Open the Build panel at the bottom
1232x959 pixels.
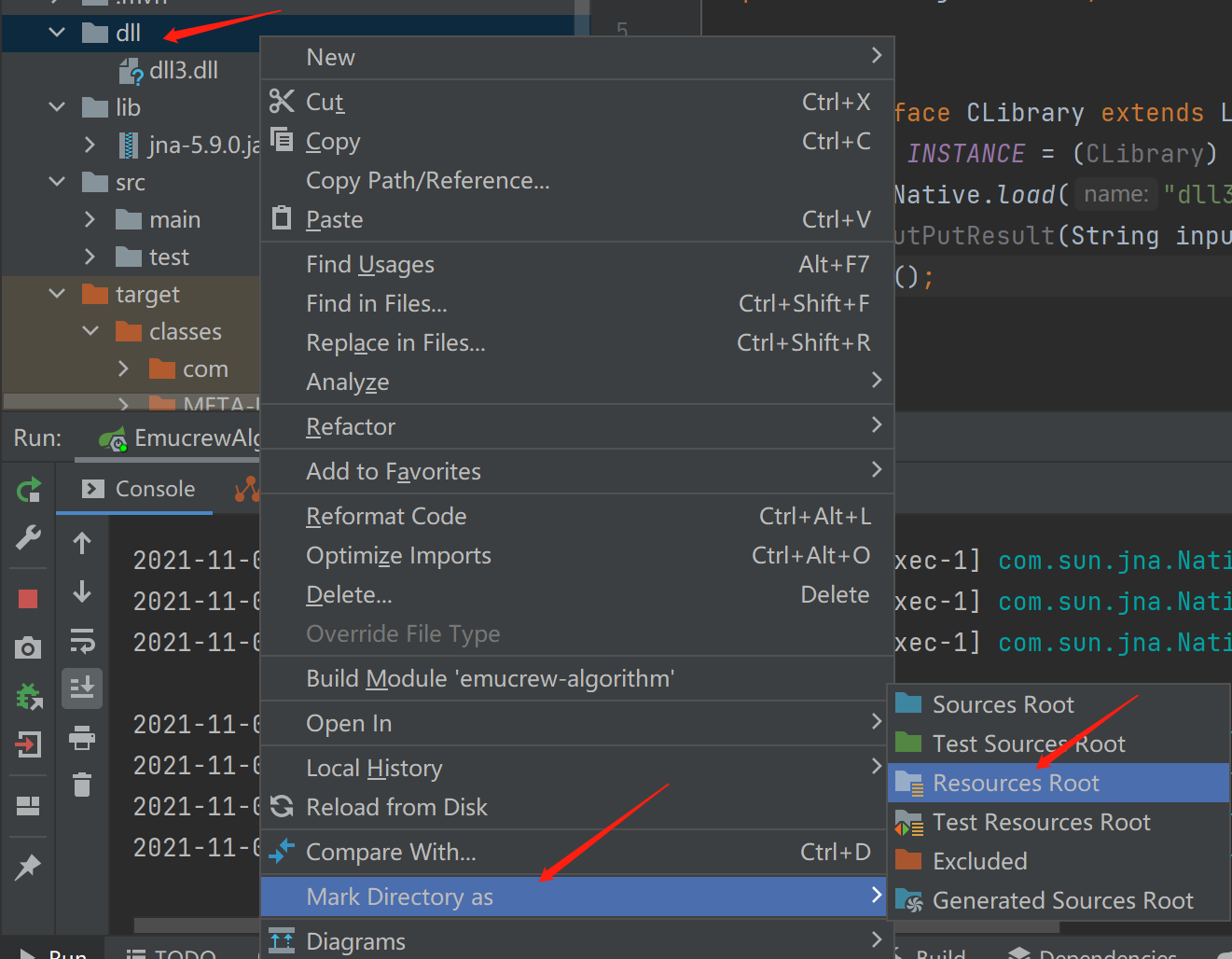(938, 952)
